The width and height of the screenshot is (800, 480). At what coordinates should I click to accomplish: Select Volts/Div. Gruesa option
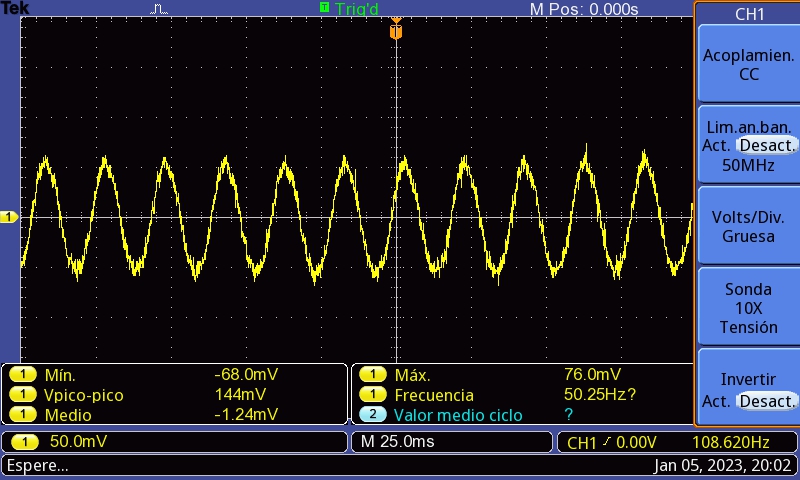click(748, 226)
